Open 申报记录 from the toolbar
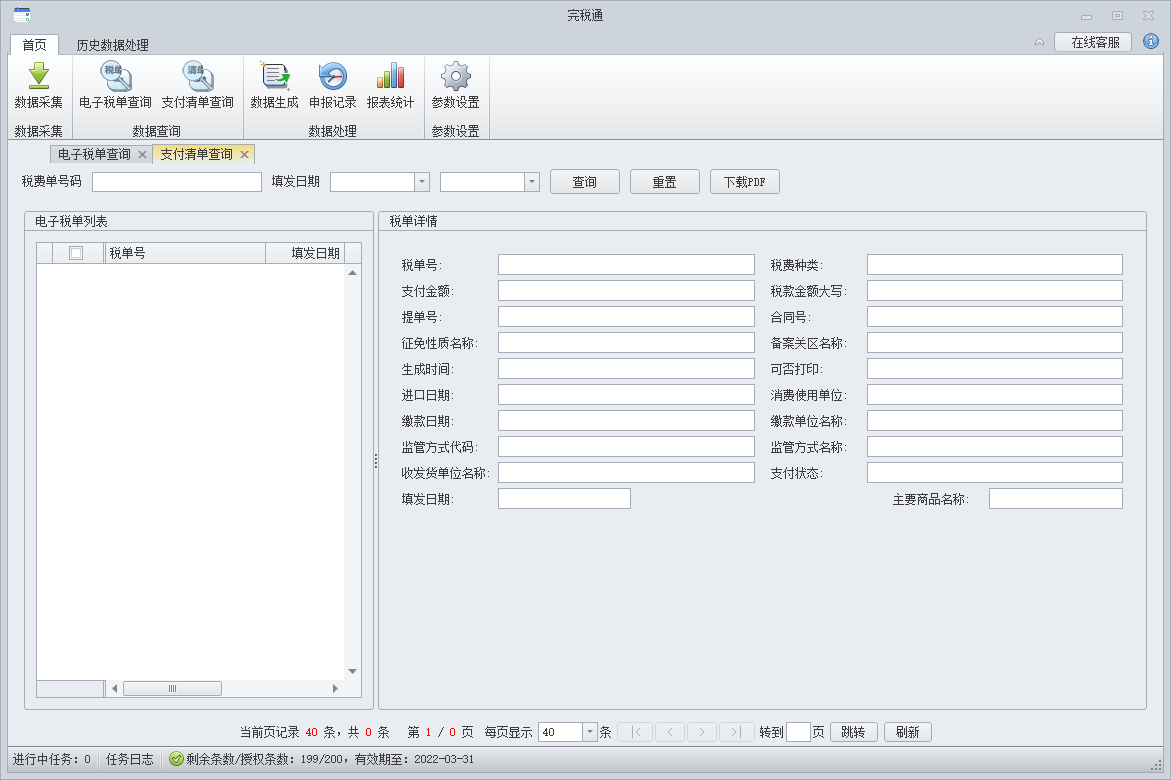 tap(332, 77)
